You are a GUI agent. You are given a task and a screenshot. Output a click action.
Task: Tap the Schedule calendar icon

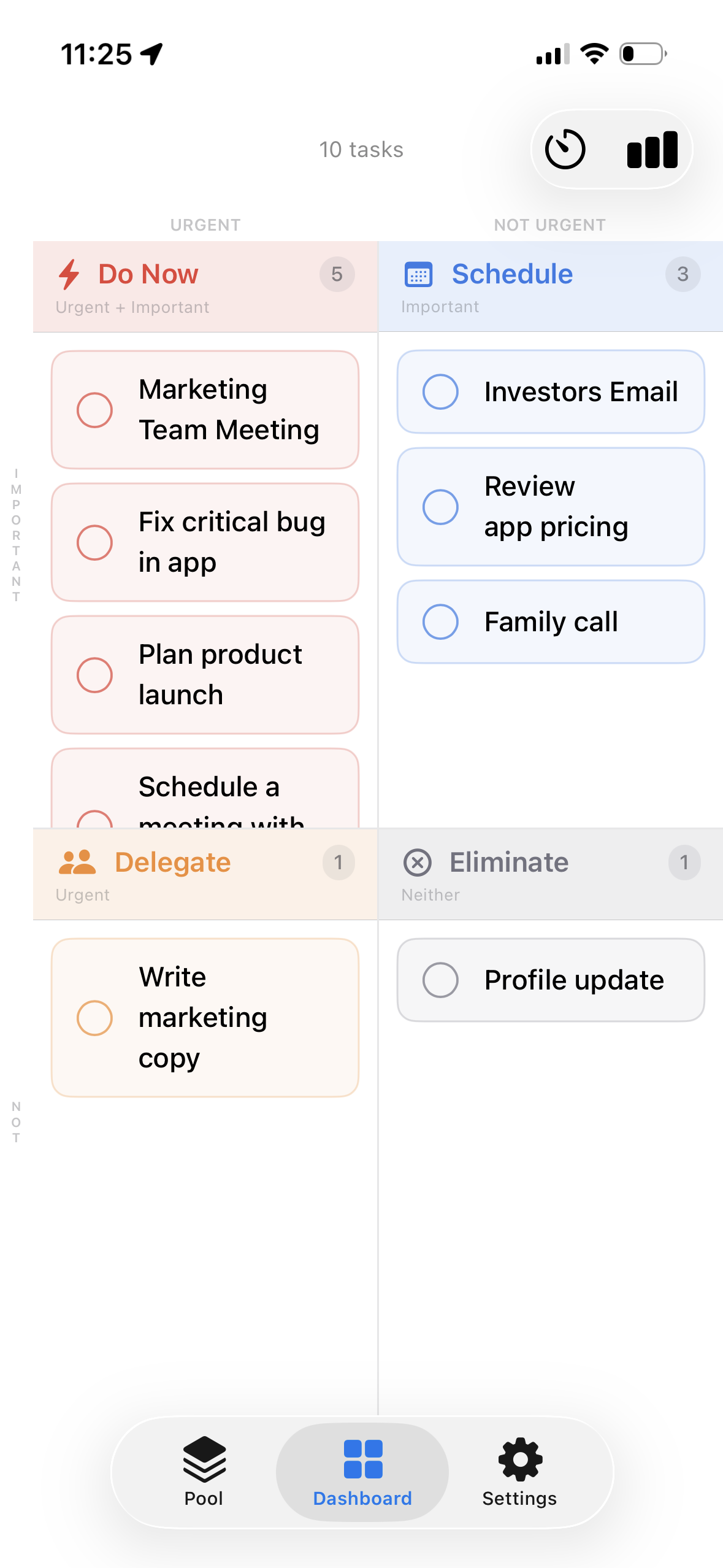(x=418, y=274)
